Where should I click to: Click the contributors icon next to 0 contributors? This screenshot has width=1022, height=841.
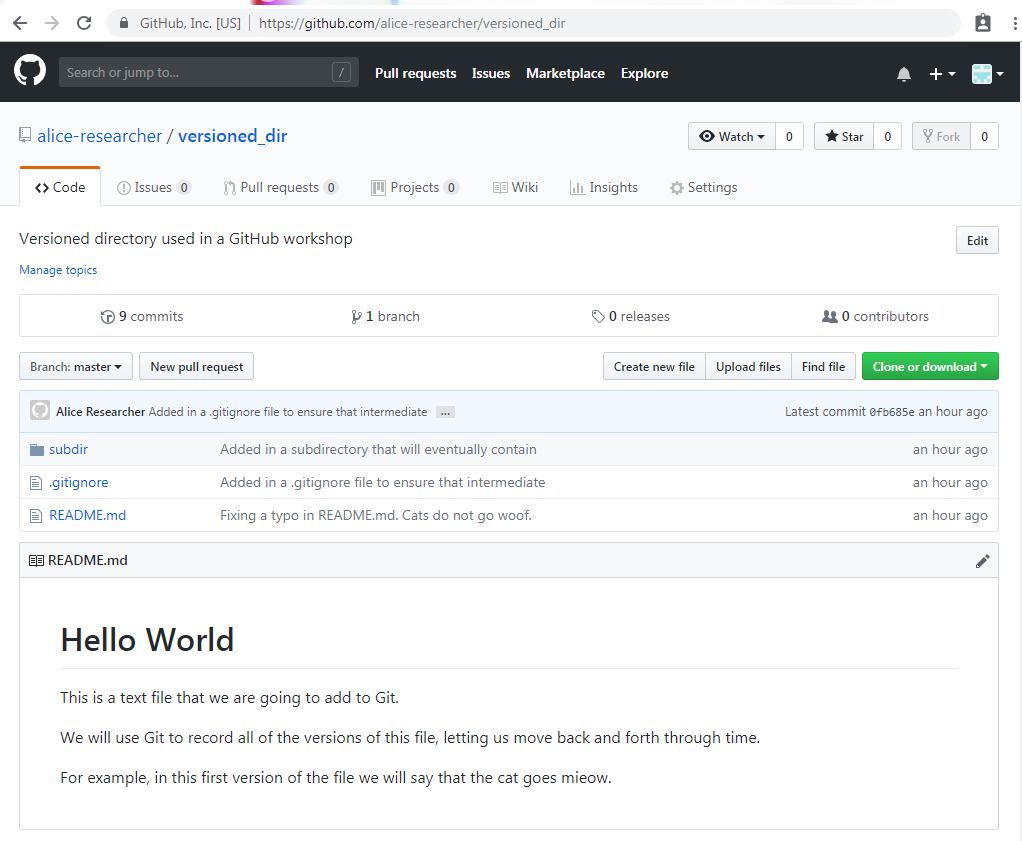[x=830, y=316]
